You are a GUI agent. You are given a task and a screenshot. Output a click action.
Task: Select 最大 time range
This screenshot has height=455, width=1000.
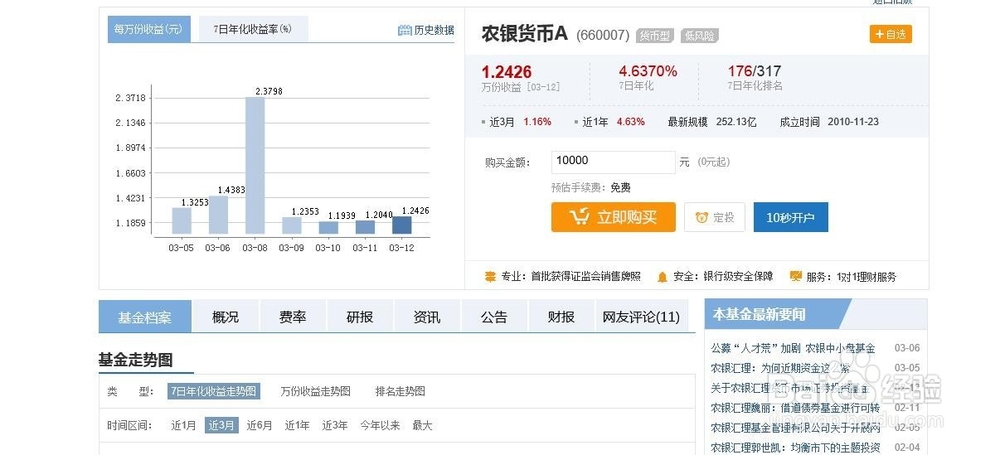(x=422, y=425)
